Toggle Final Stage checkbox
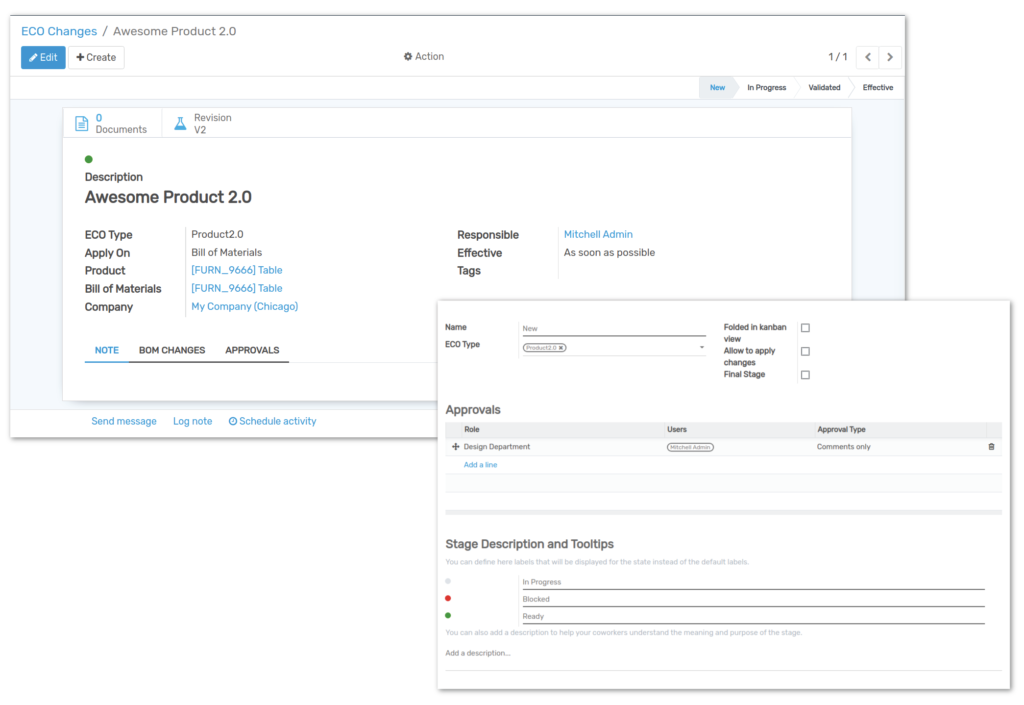This screenshot has width=1024, height=705. [x=805, y=375]
